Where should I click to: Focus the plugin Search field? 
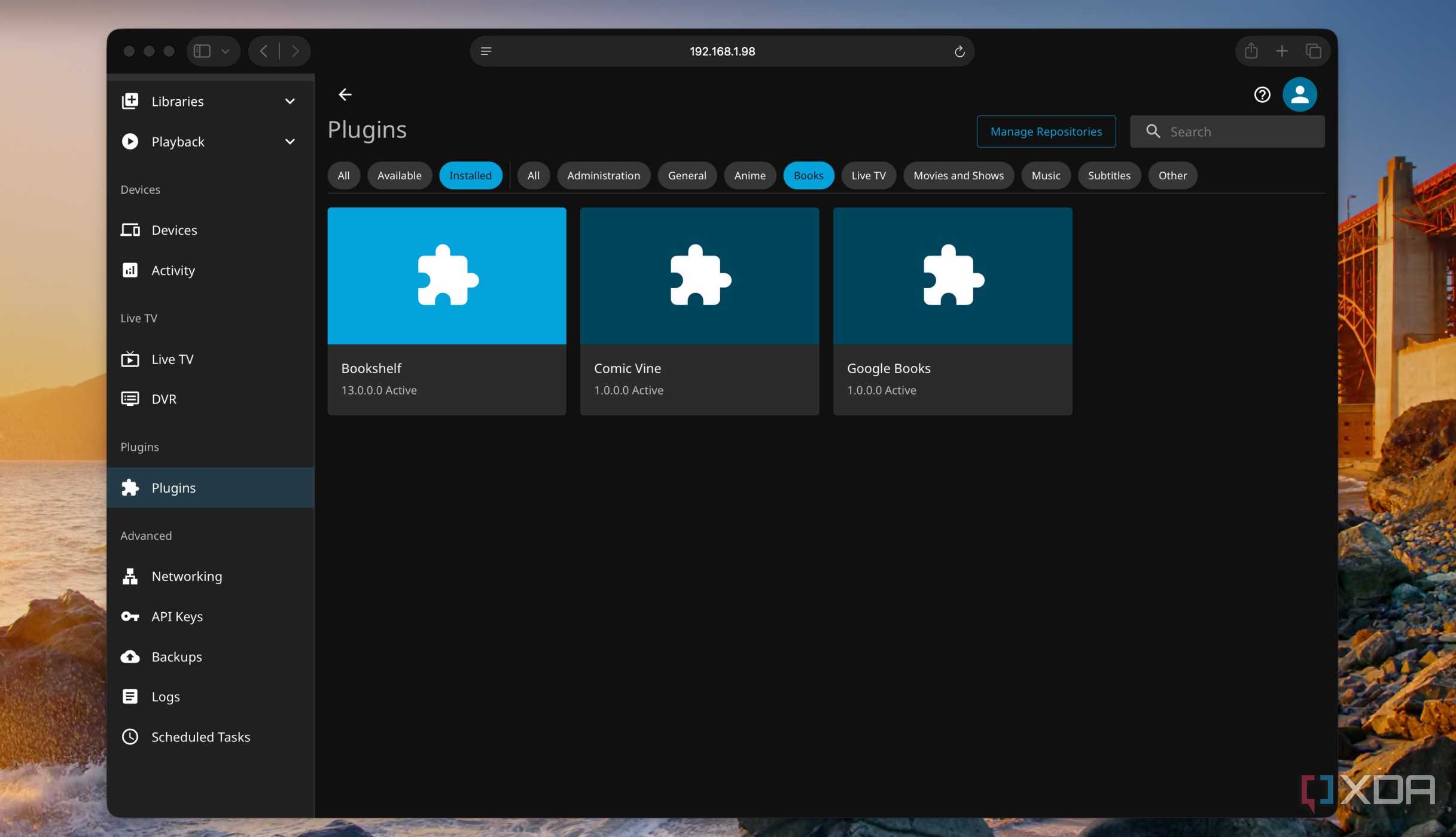(1227, 132)
